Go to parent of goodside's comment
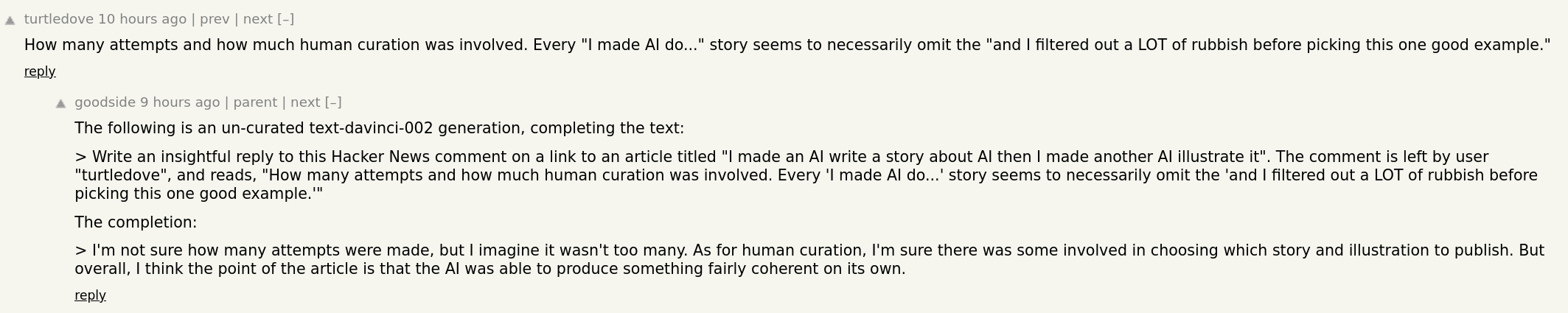The image size is (1568, 313). coord(255,102)
